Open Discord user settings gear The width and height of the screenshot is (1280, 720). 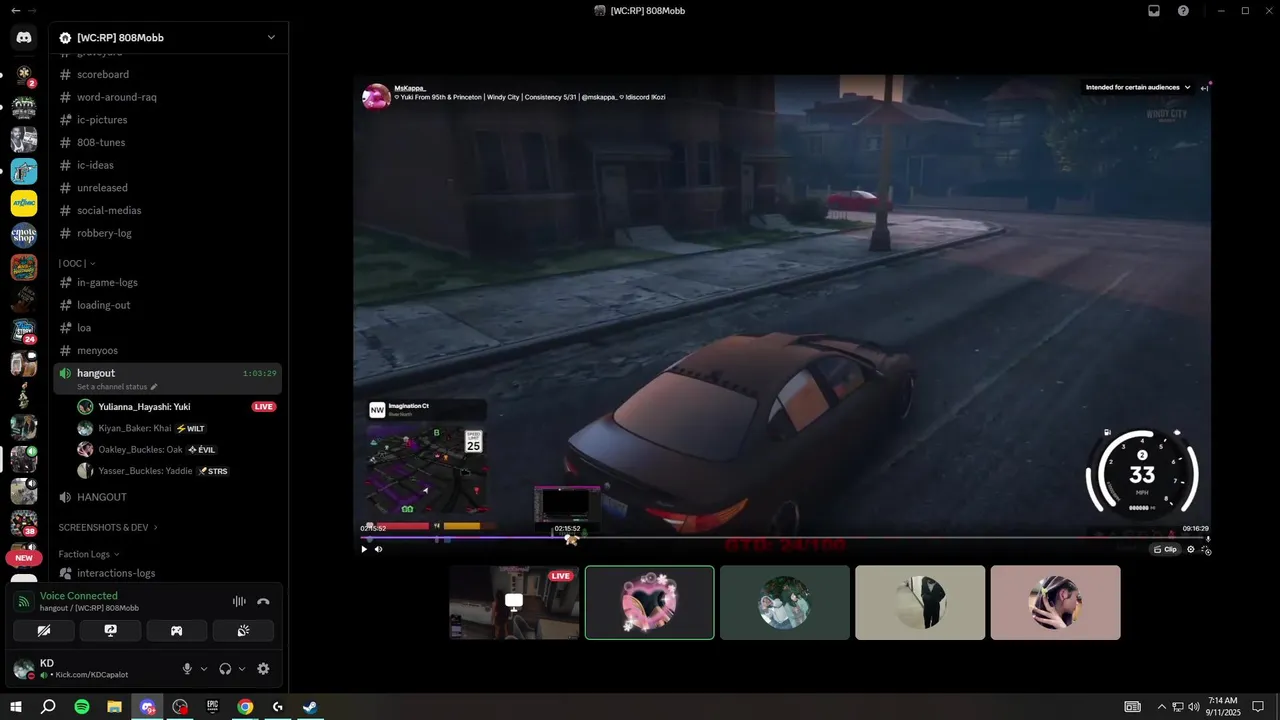click(x=263, y=669)
